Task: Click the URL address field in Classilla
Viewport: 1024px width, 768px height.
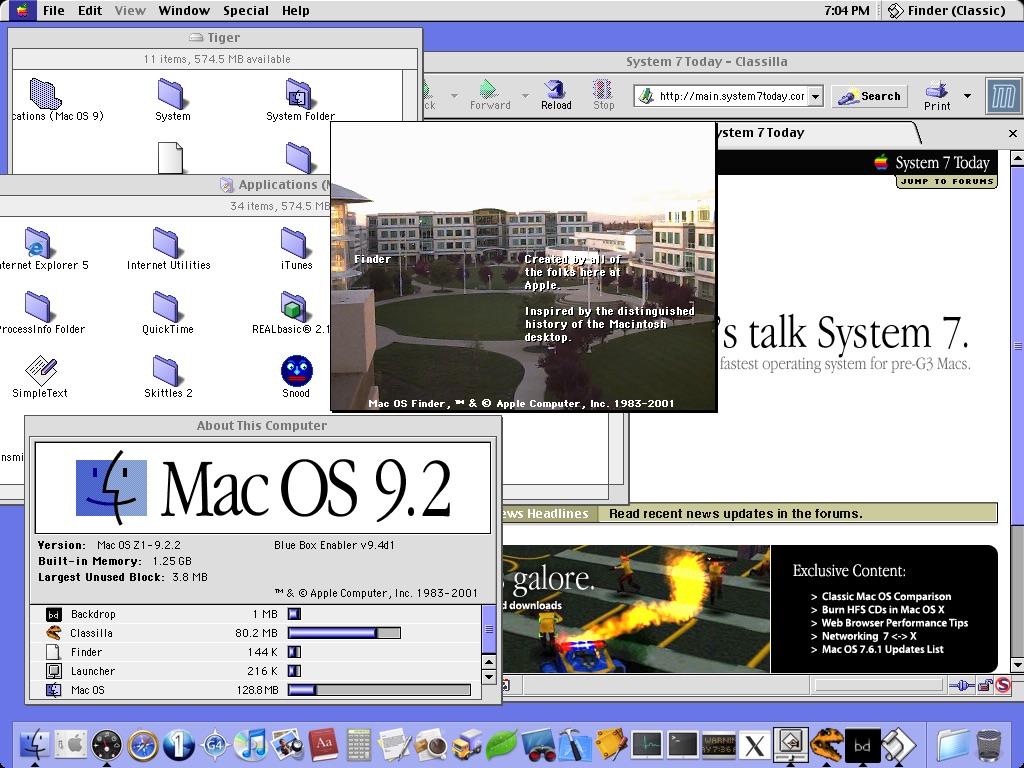Action: [721, 96]
